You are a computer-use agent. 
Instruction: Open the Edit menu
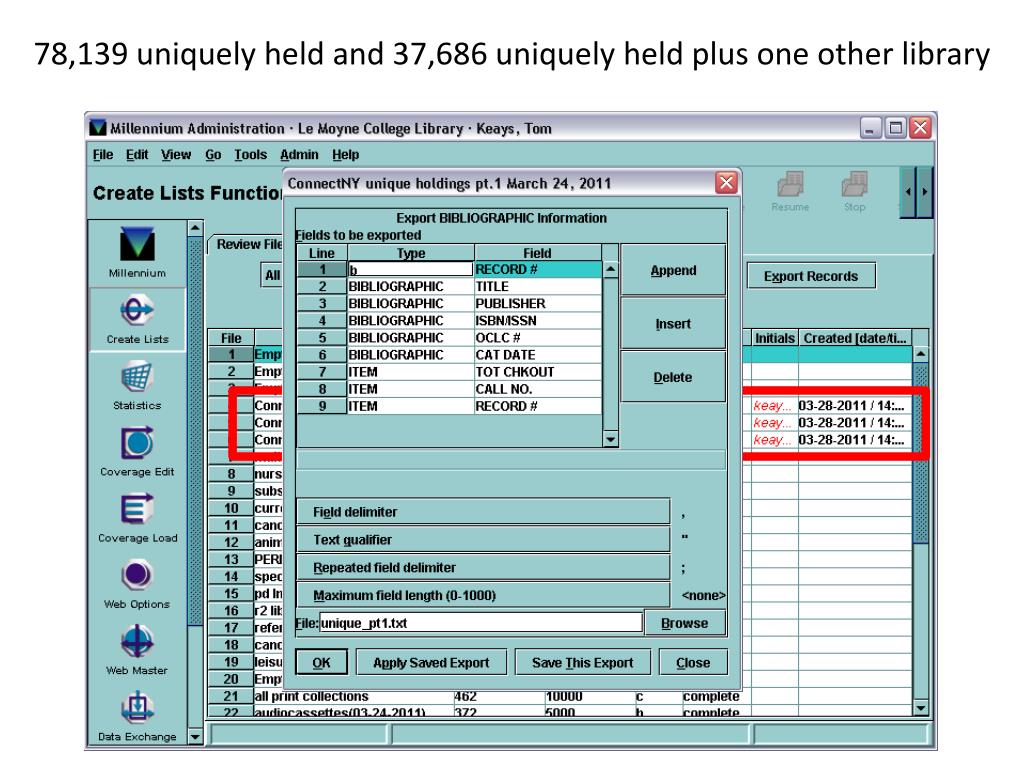[137, 155]
